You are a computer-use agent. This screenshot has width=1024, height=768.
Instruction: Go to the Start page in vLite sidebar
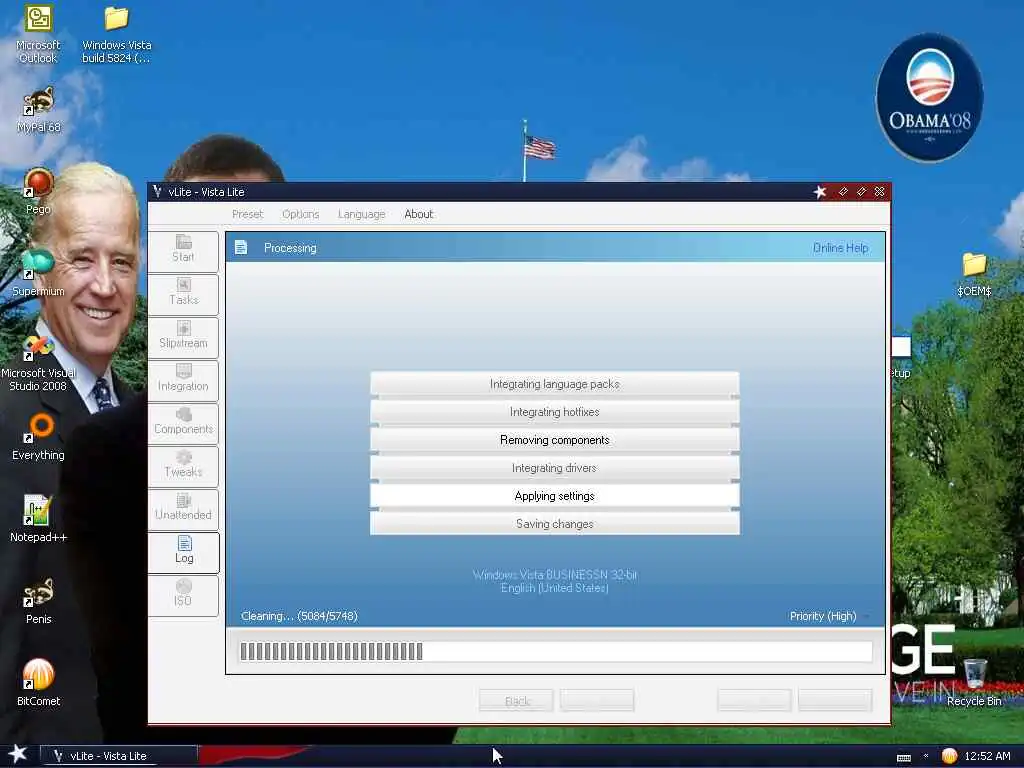click(184, 251)
